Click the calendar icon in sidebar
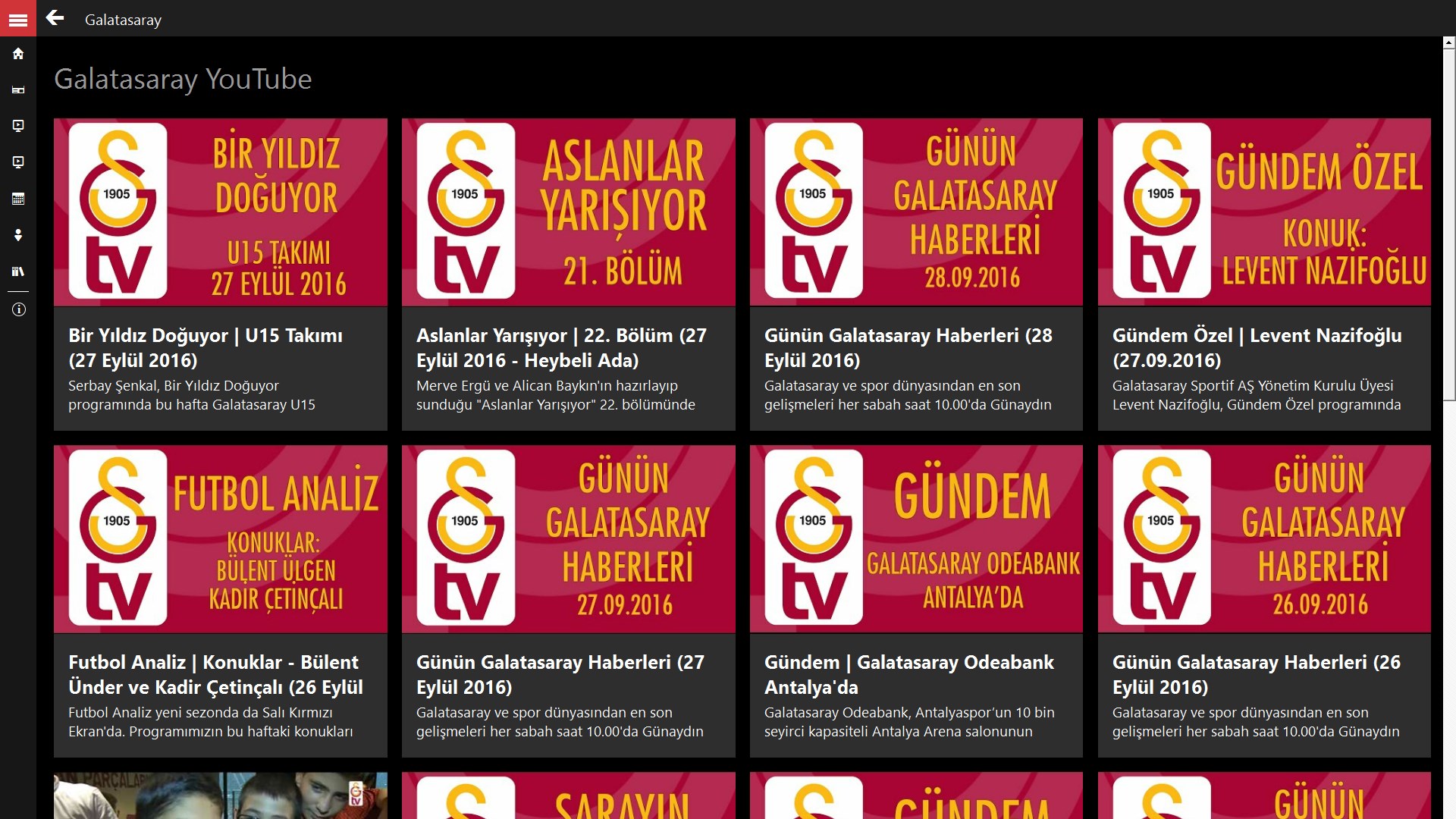Screen dimensions: 1456x819 coord(18,199)
